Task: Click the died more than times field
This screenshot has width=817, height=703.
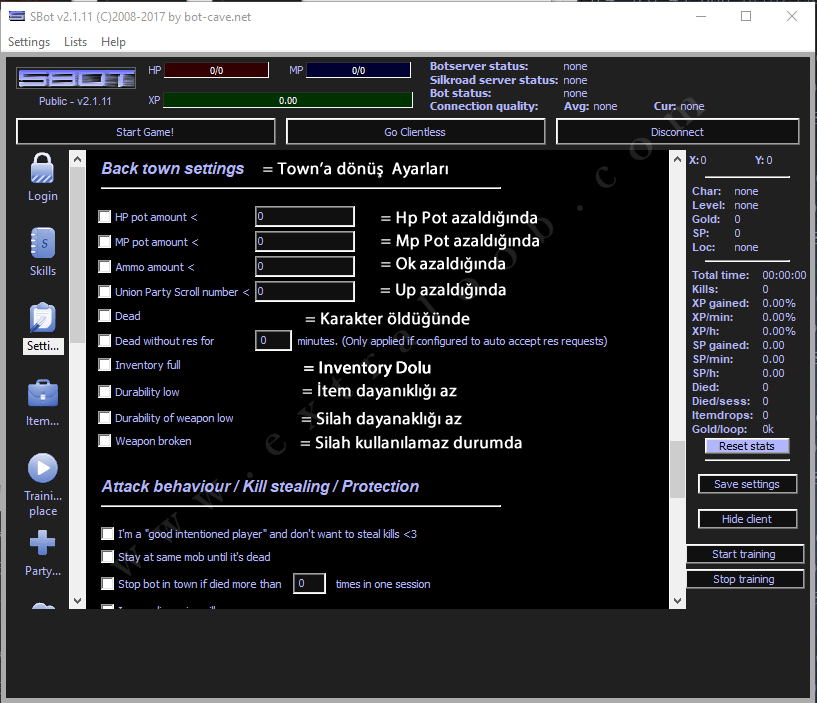Action: pos(309,583)
